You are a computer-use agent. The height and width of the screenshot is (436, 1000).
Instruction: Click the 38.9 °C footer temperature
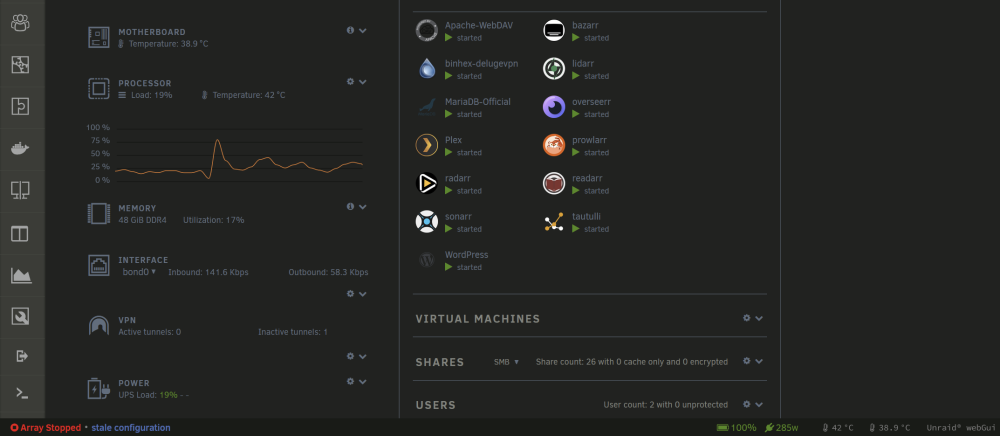pos(889,428)
